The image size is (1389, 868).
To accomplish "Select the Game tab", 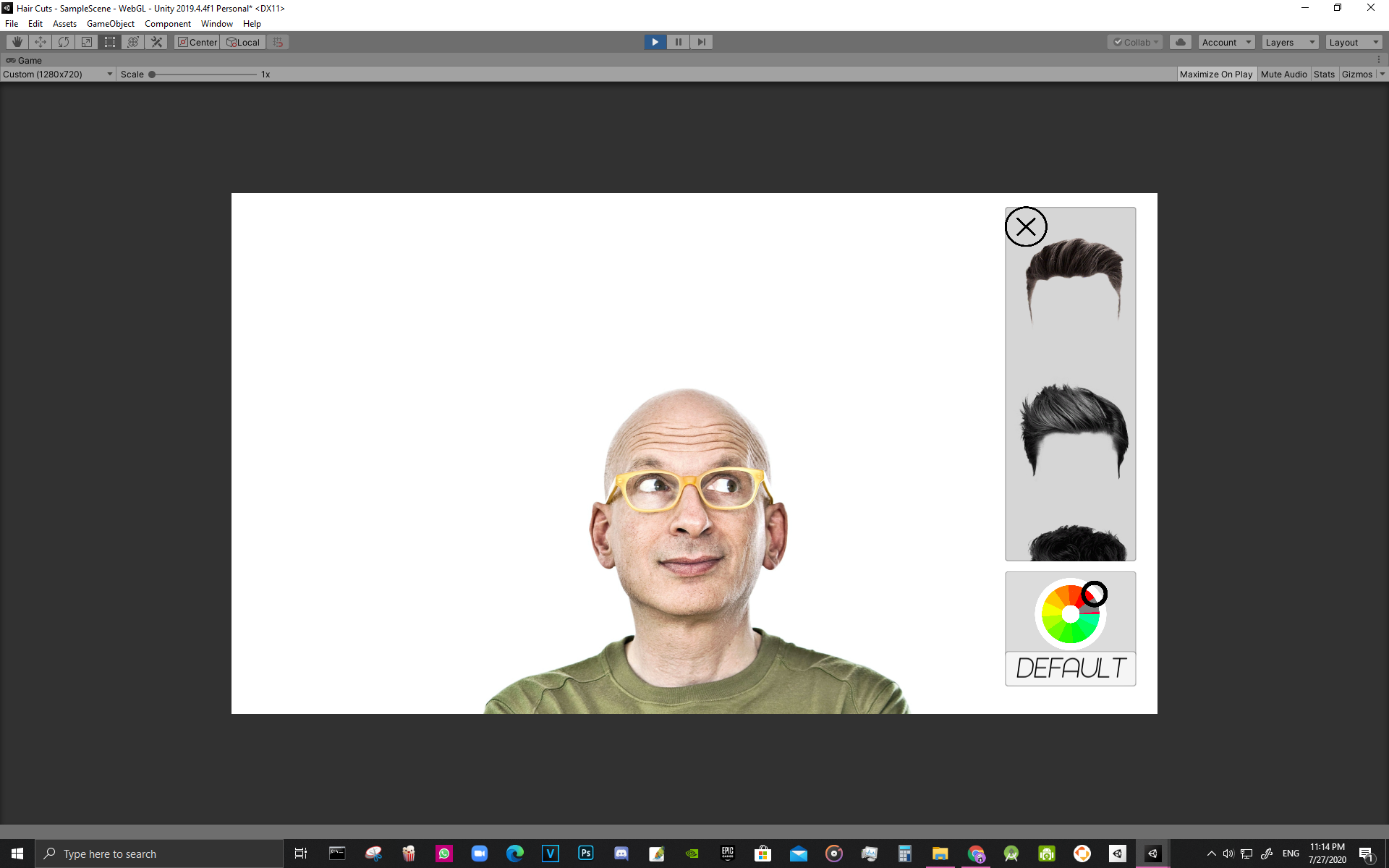I will pyautogui.click(x=24, y=60).
